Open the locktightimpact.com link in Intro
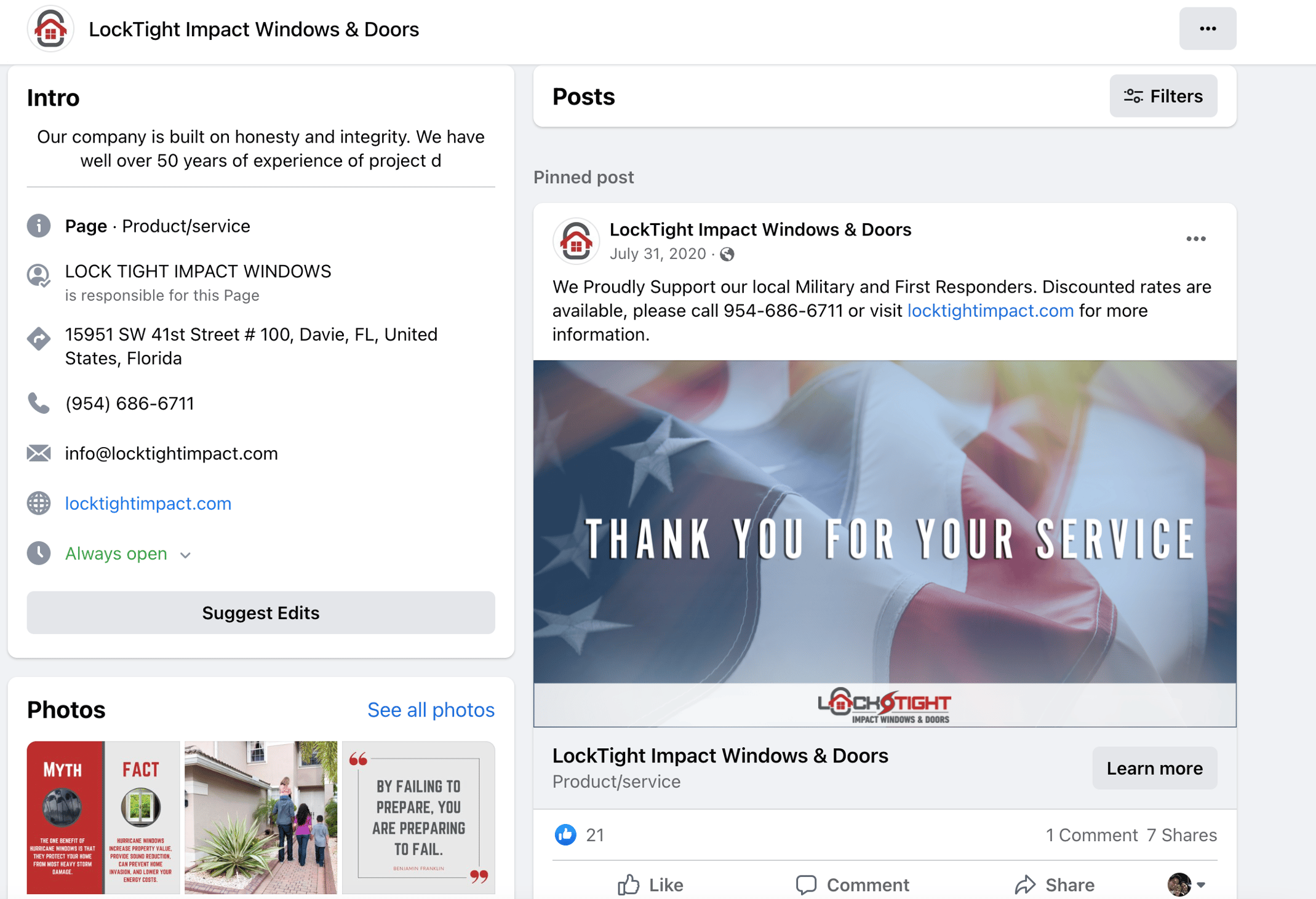Viewport: 1316px width, 899px height. pyautogui.click(x=148, y=503)
